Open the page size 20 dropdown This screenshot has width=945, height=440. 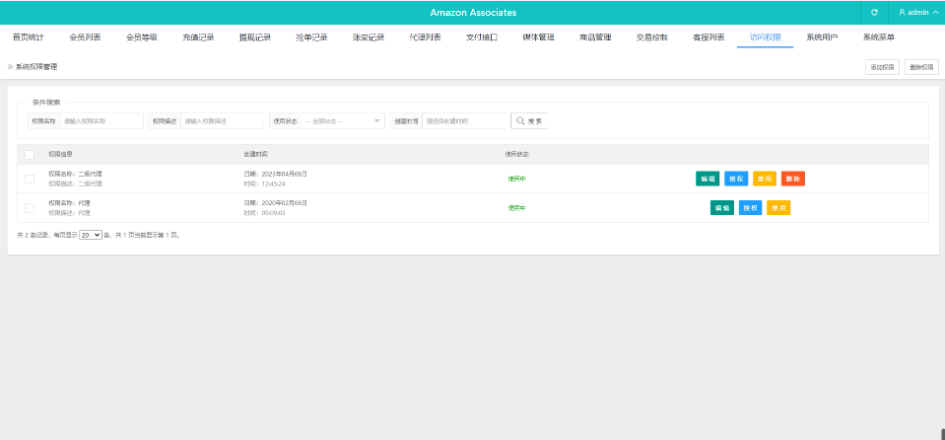coord(90,235)
